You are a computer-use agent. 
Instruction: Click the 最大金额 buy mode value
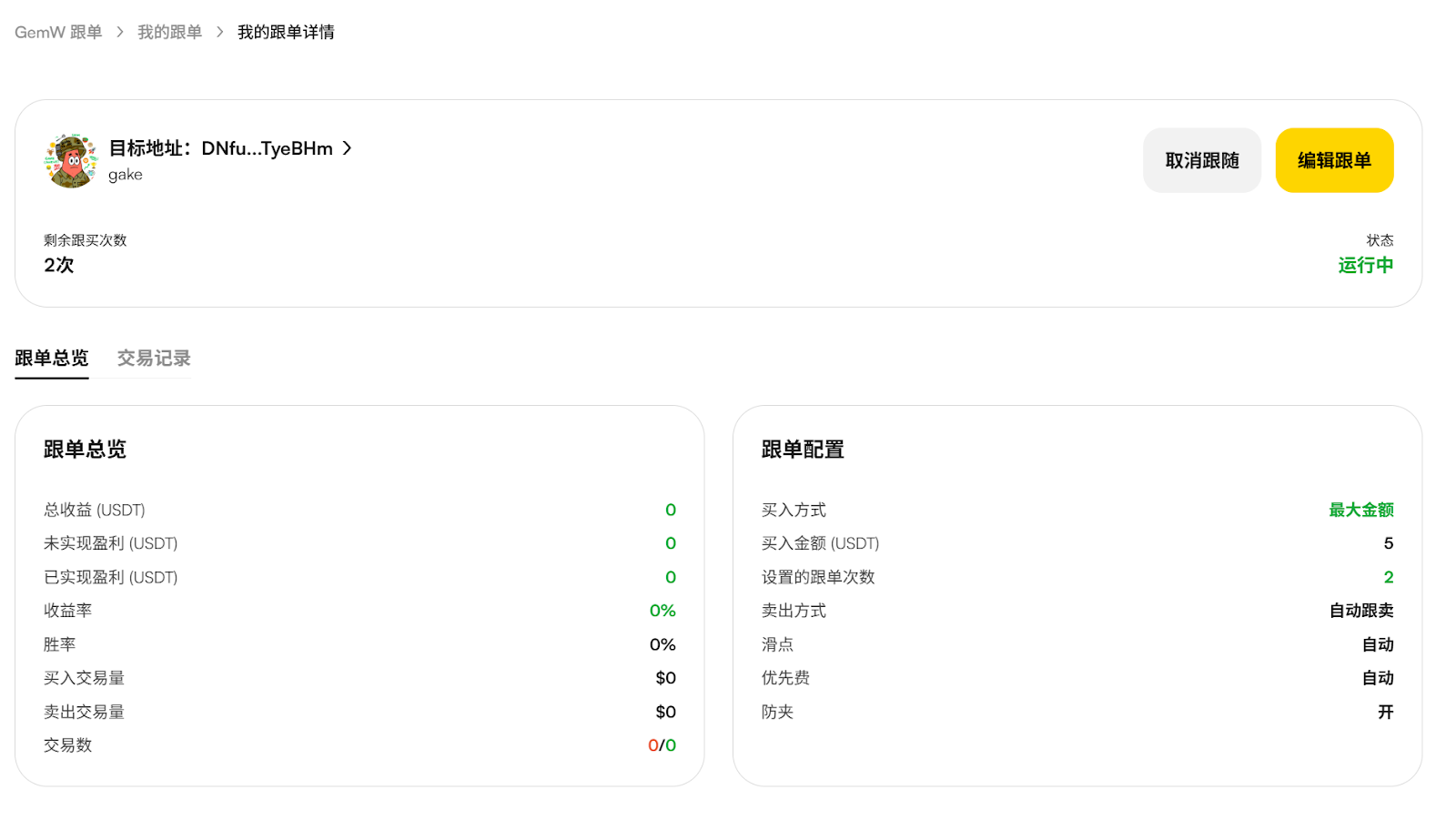pos(1360,510)
